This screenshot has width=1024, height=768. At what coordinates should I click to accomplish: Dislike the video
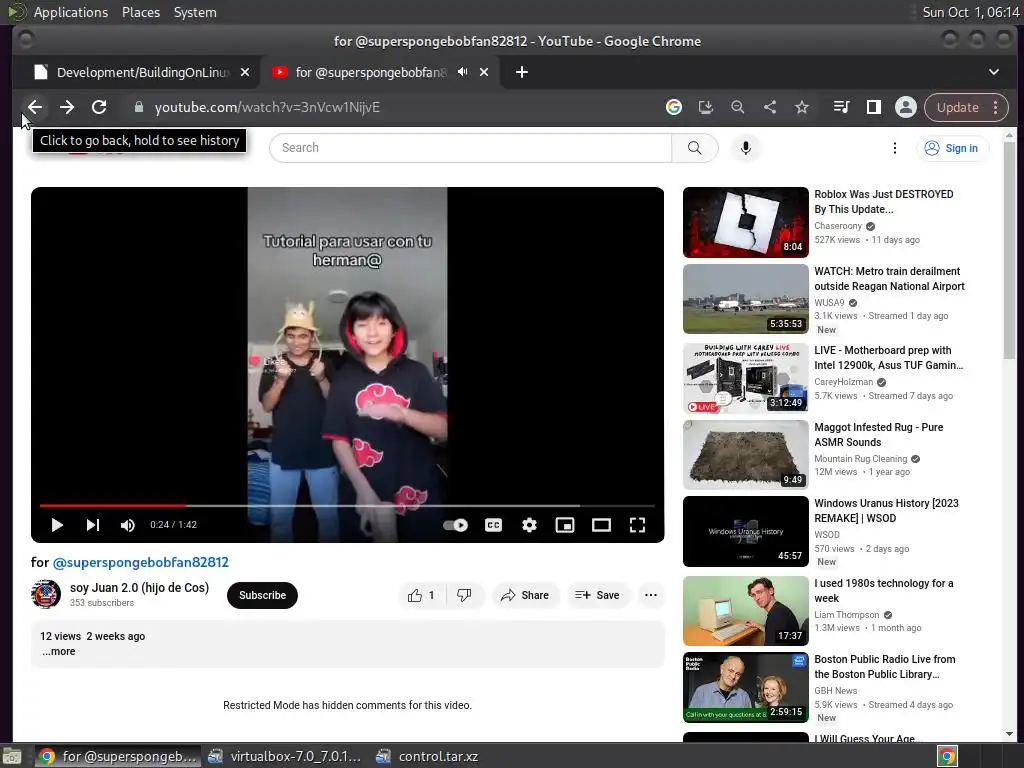[x=464, y=596]
